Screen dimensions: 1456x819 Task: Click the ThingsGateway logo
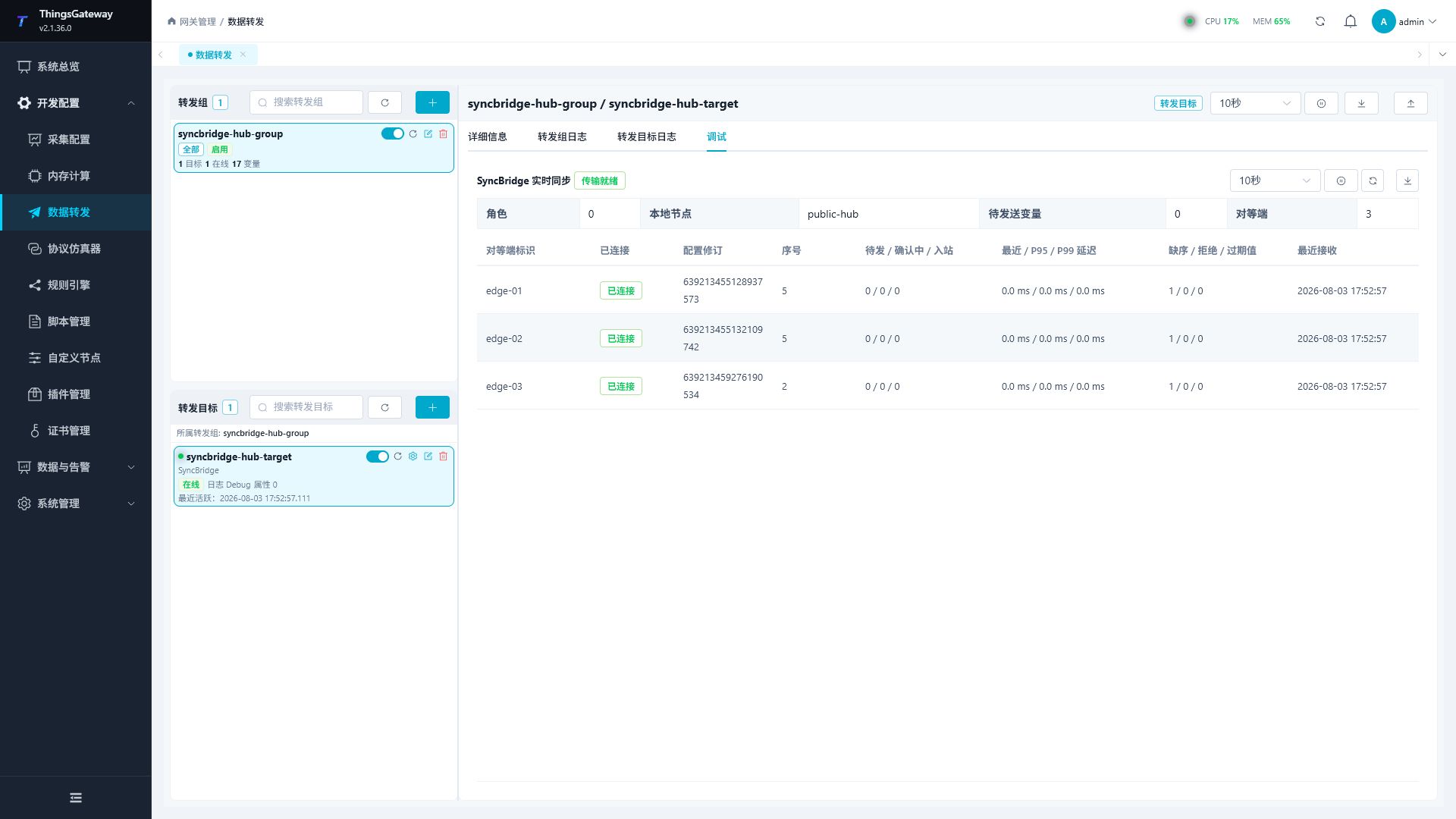pos(22,21)
